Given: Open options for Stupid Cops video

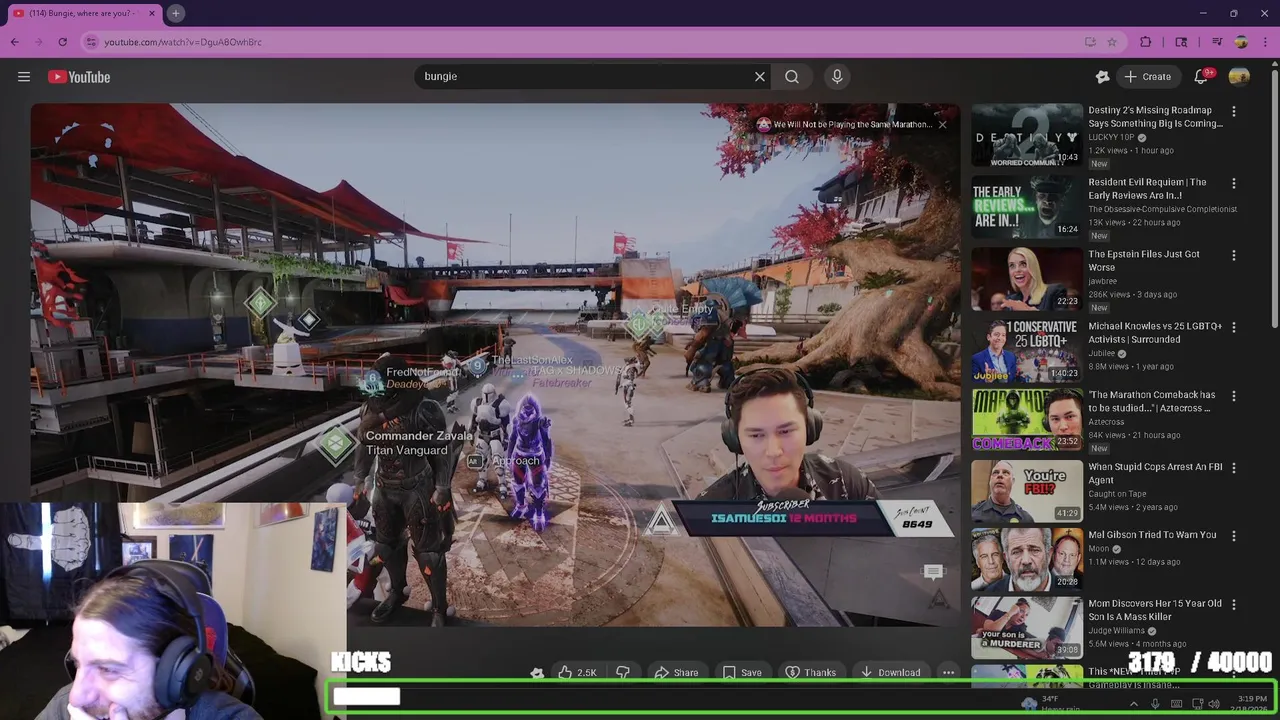Looking at the screenshot, I should click(x=1233, y=468).
